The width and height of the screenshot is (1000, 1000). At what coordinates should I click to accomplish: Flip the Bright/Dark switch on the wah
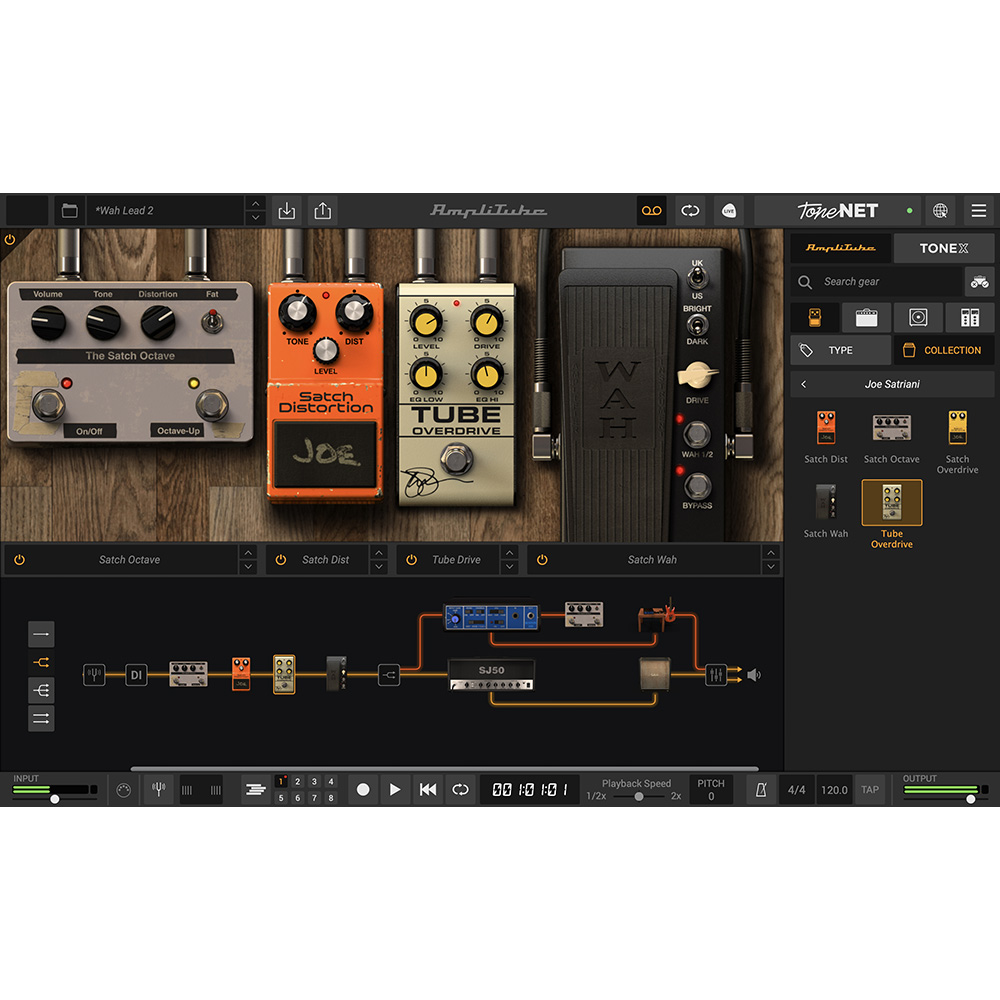pyautogui.click(x=697, y=325)
